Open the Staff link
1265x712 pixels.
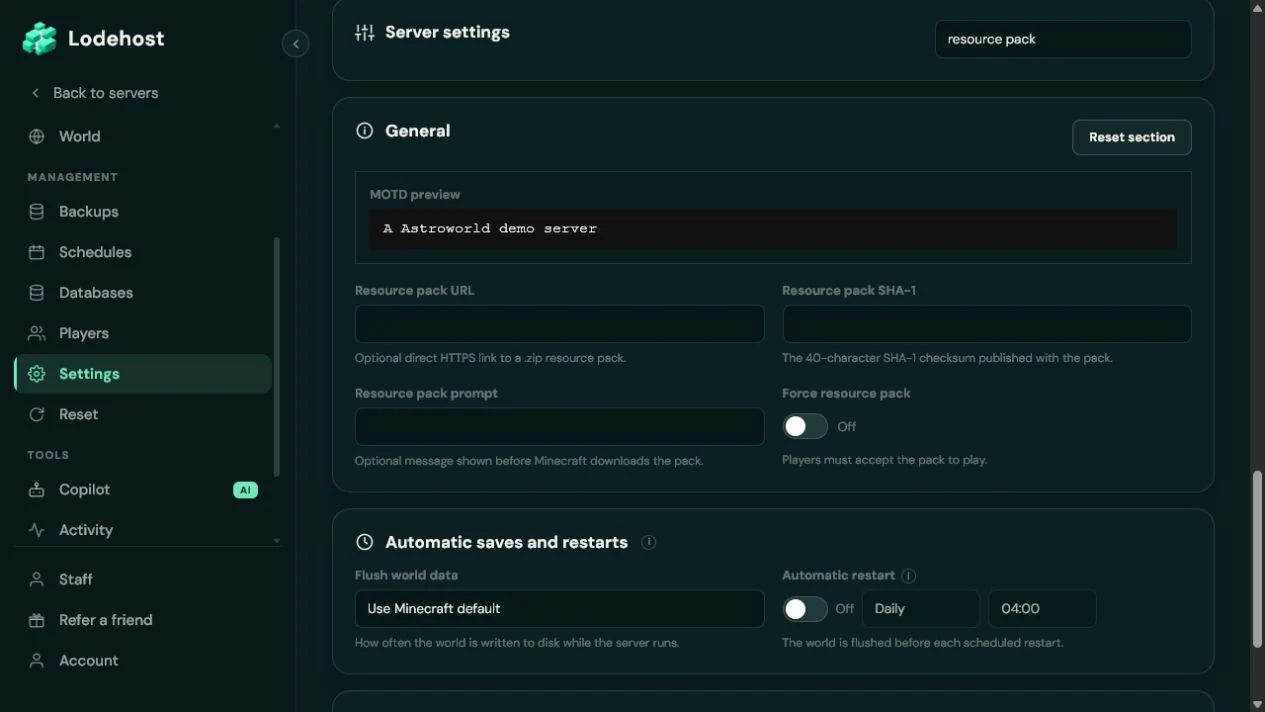143,579
